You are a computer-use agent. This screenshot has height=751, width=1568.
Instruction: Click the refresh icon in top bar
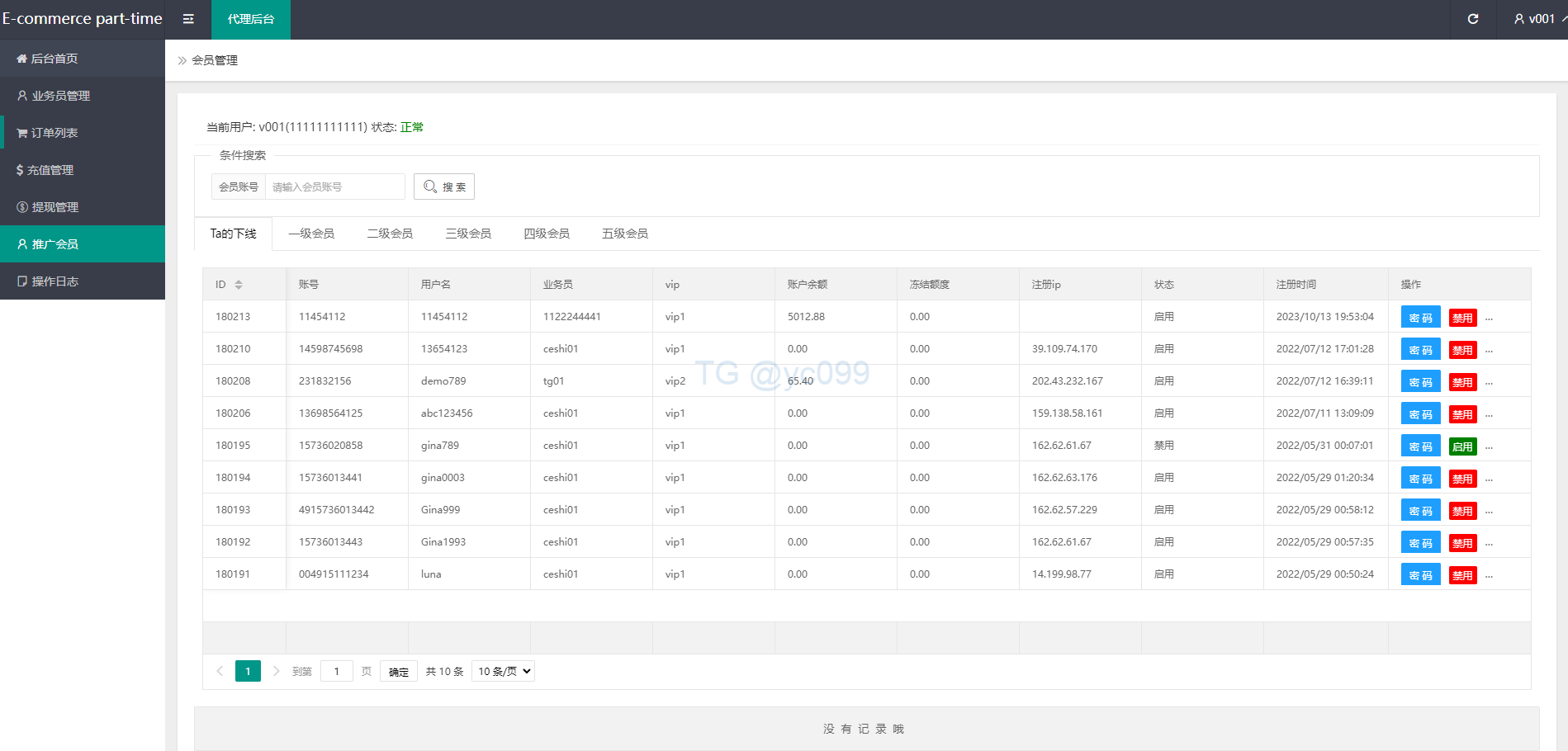1472,19
